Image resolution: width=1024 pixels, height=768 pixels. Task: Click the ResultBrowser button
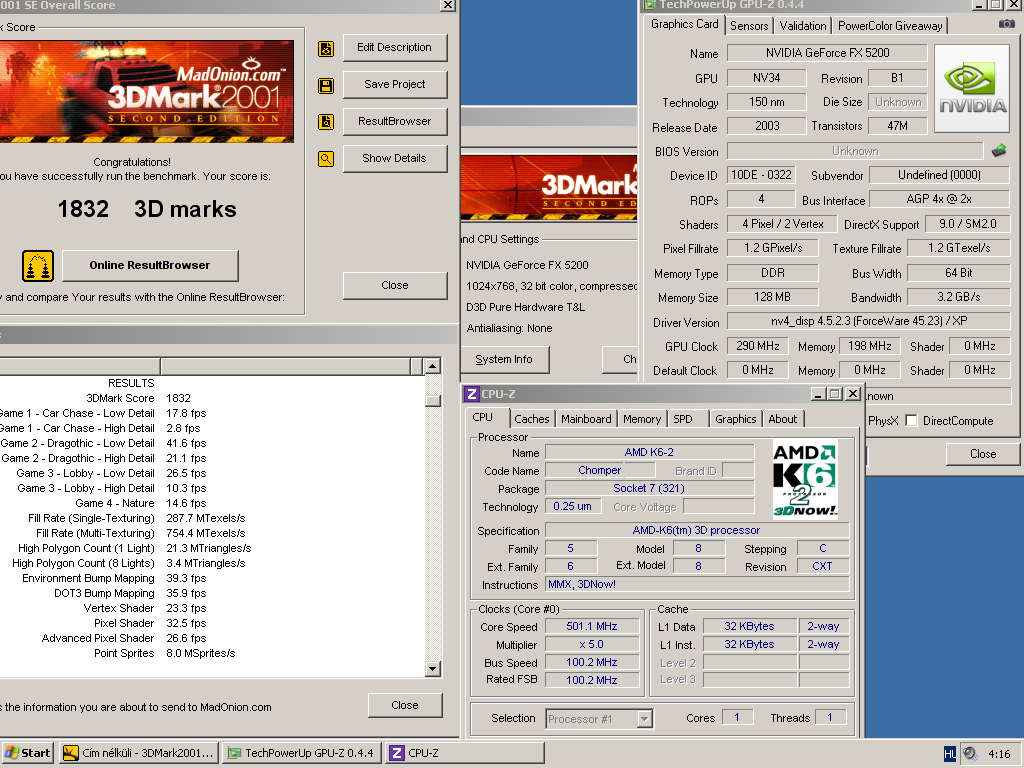[394, 121]
